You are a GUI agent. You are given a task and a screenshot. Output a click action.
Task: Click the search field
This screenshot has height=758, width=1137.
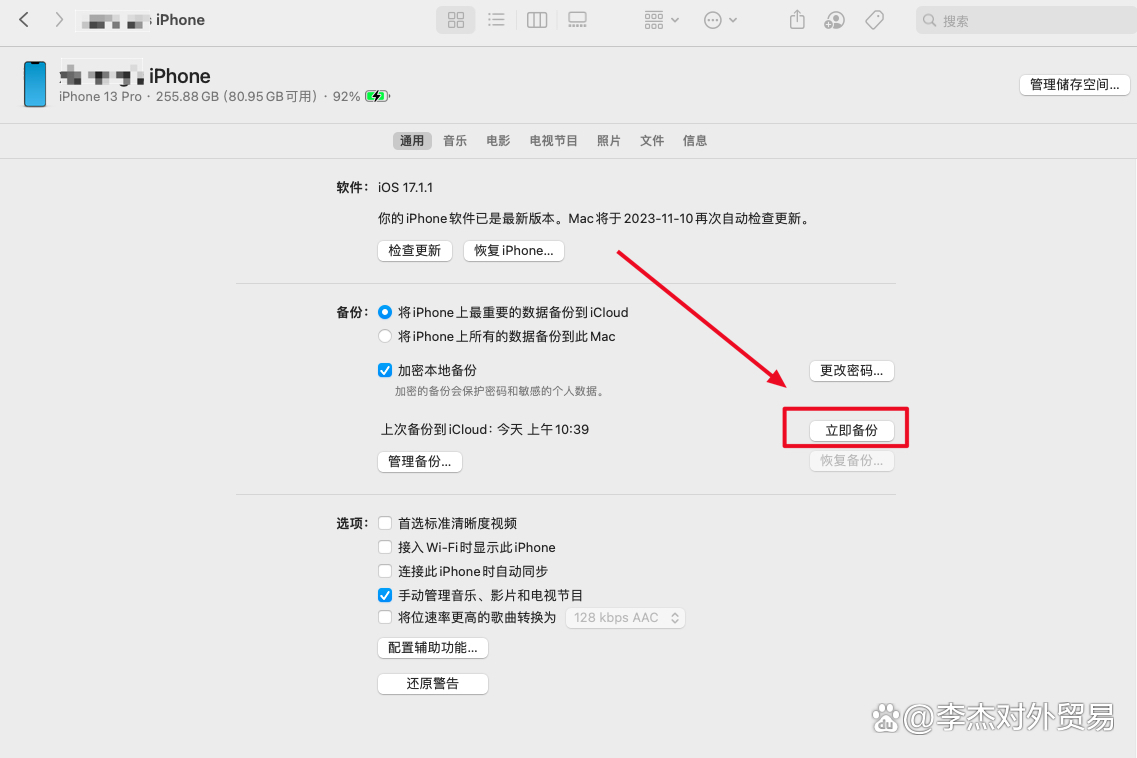point(1026,20)
